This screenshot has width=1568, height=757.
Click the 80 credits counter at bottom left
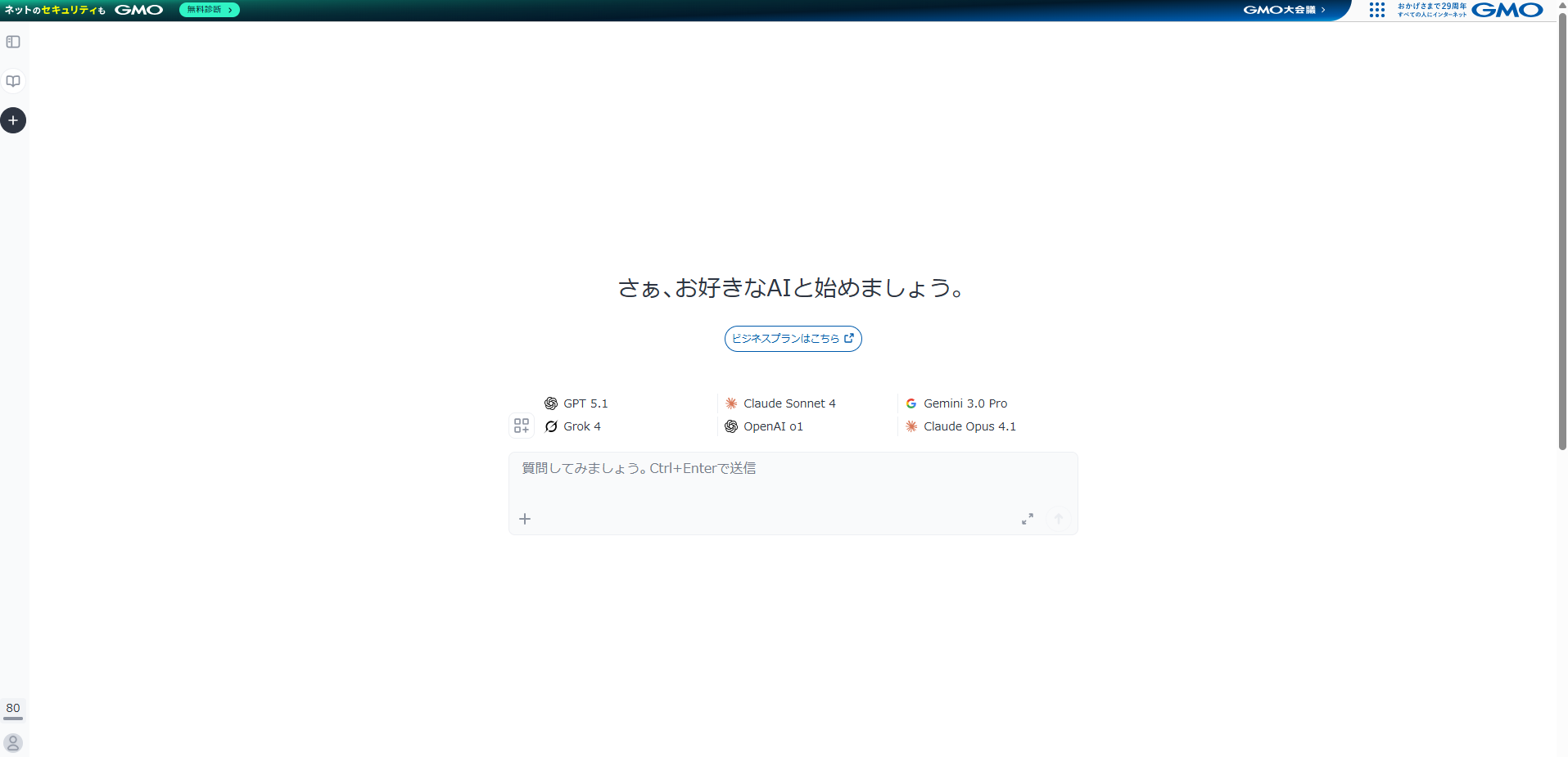pos(12,707)
